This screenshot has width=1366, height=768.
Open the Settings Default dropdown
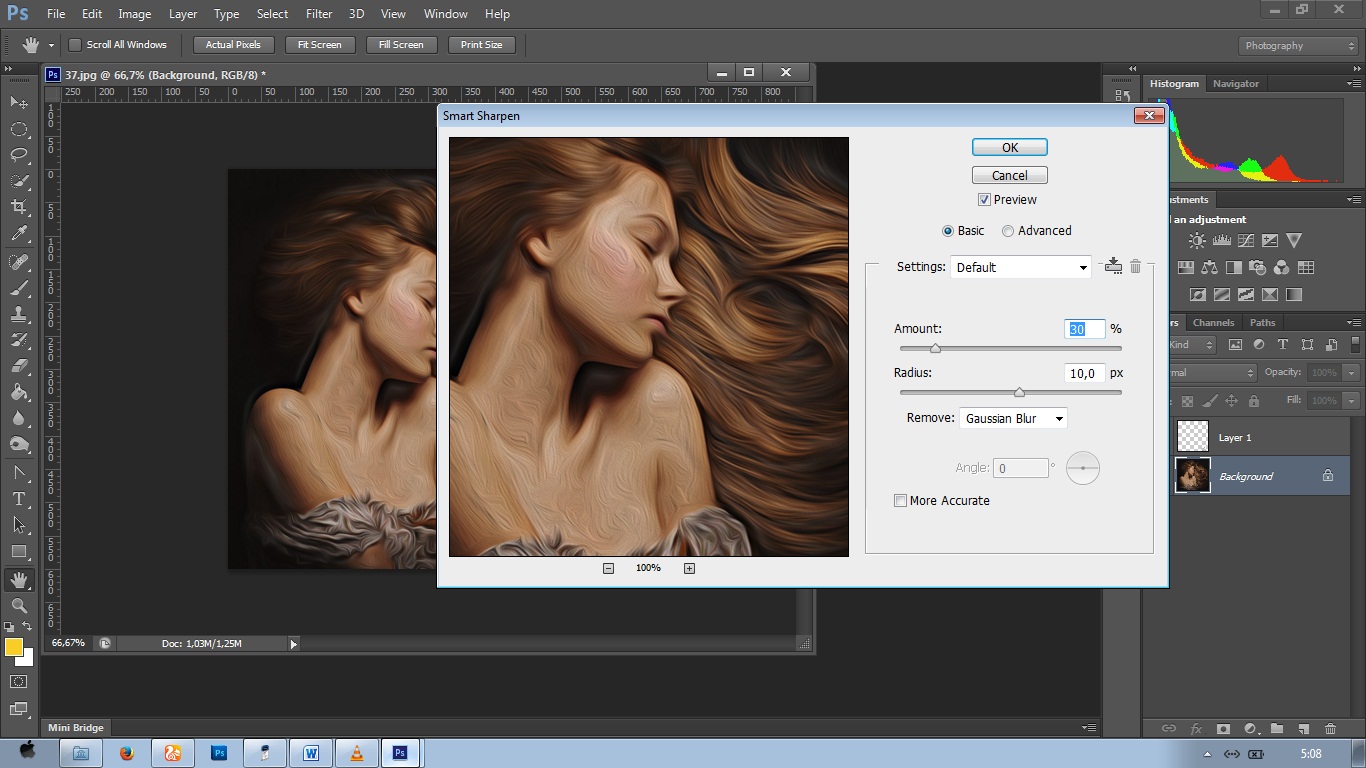[x=1020, y=267]
